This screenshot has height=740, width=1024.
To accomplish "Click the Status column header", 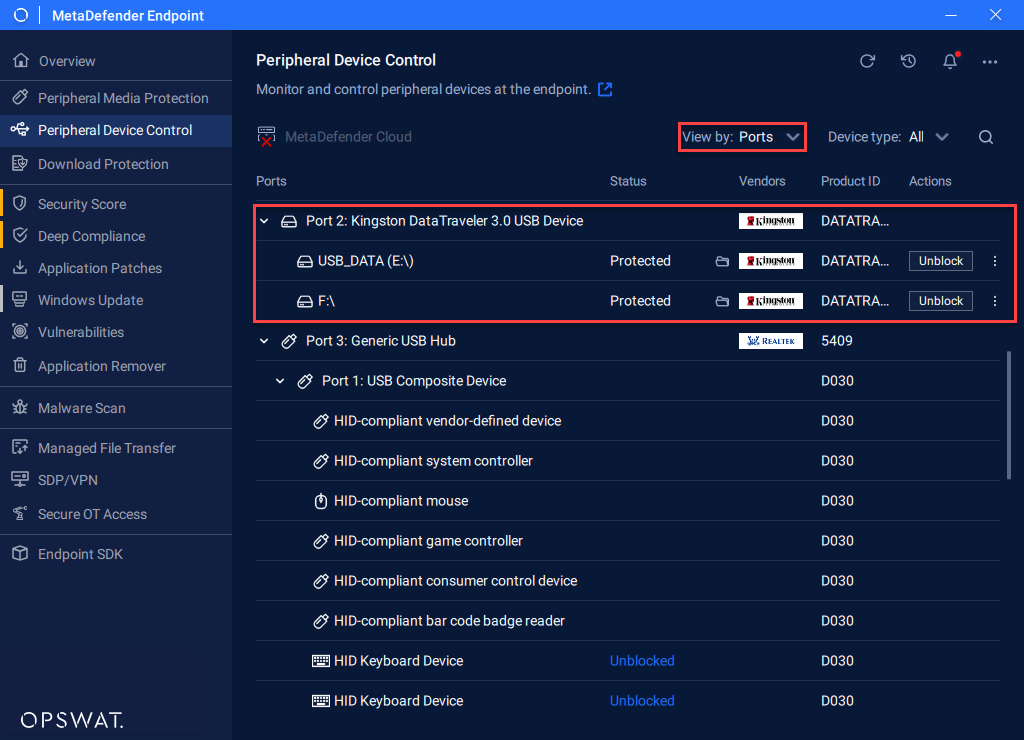I will click(x=628, y=181).
